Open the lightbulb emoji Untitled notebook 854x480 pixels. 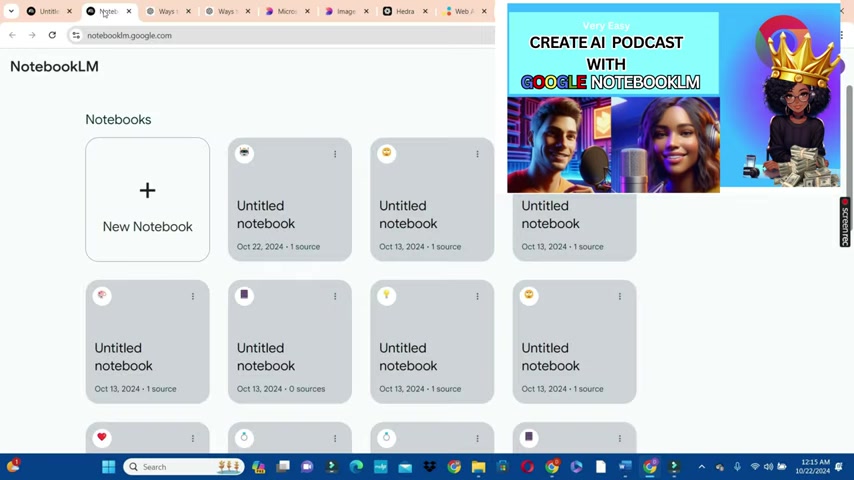point(432,342)
